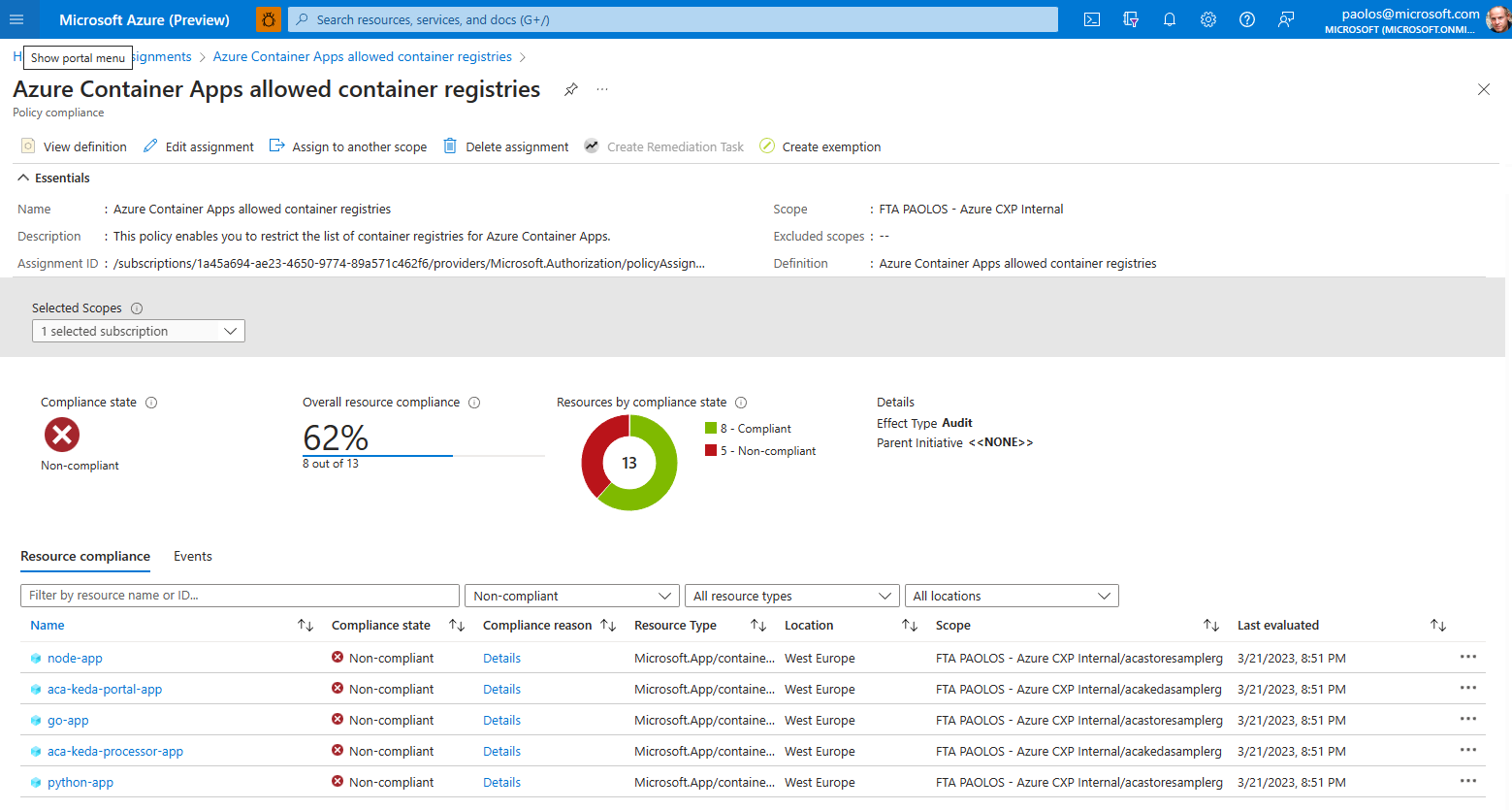
Task: Collapse the Essentials section
Action: coord(53,178)
